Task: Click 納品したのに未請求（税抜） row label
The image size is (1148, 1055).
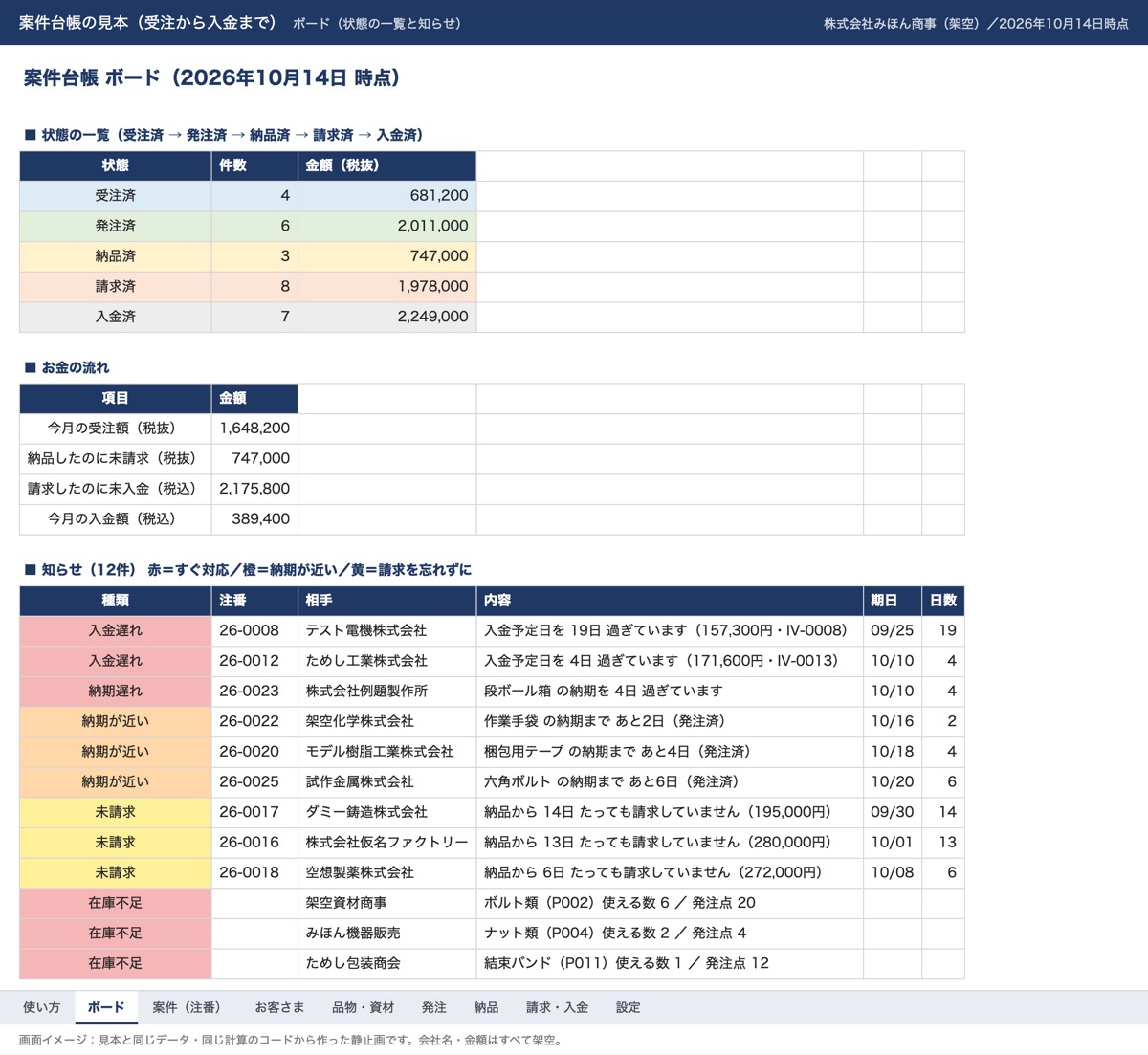Action: [116, 458]
